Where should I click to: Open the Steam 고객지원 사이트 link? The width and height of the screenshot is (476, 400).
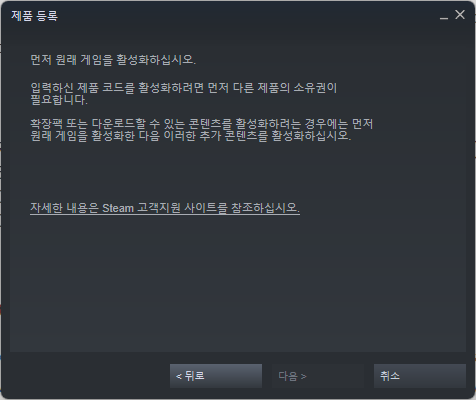(x=165, y=208)
